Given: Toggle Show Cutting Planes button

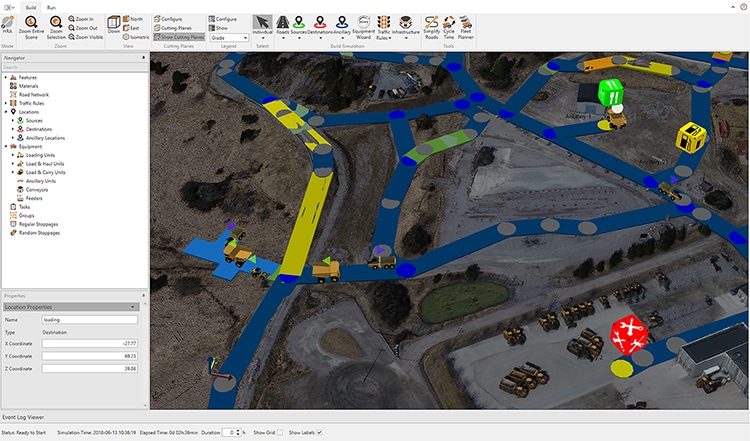Looking at the screenshot, I should (179, 37).
